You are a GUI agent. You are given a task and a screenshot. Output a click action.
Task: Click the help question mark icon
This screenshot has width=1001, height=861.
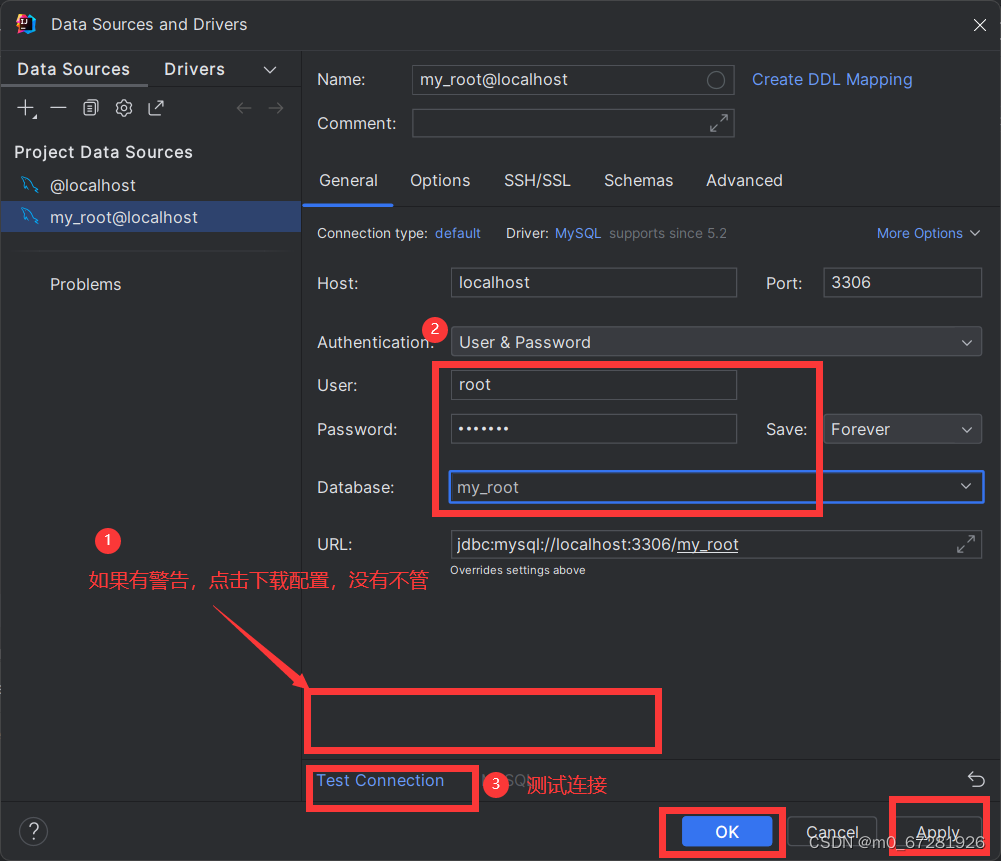point(33,831)
